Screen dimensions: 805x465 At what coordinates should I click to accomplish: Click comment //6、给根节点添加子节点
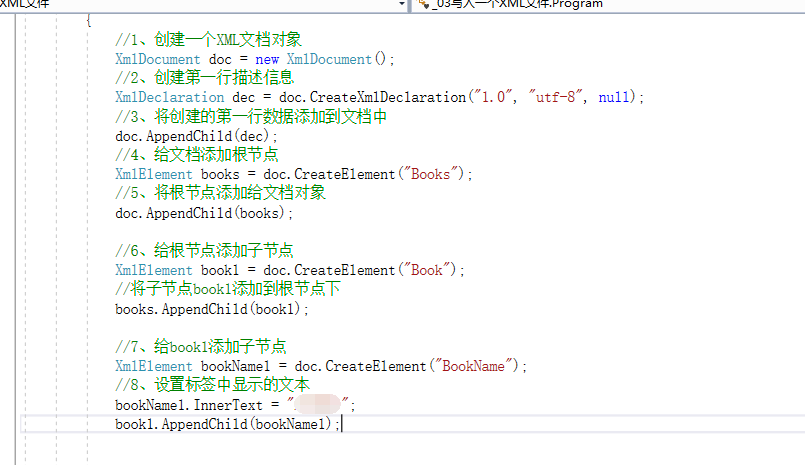click(x=204, y=250)
